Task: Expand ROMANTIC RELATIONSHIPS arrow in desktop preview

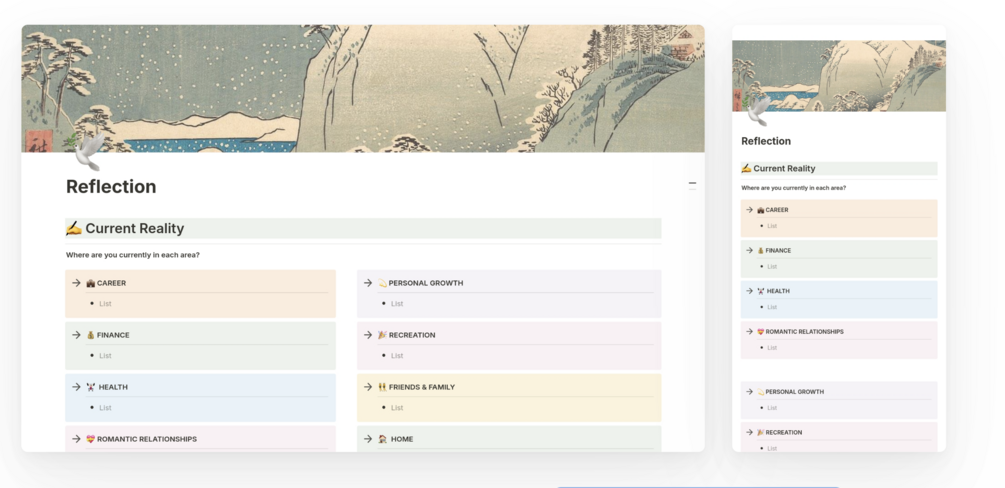Action: 76,439
